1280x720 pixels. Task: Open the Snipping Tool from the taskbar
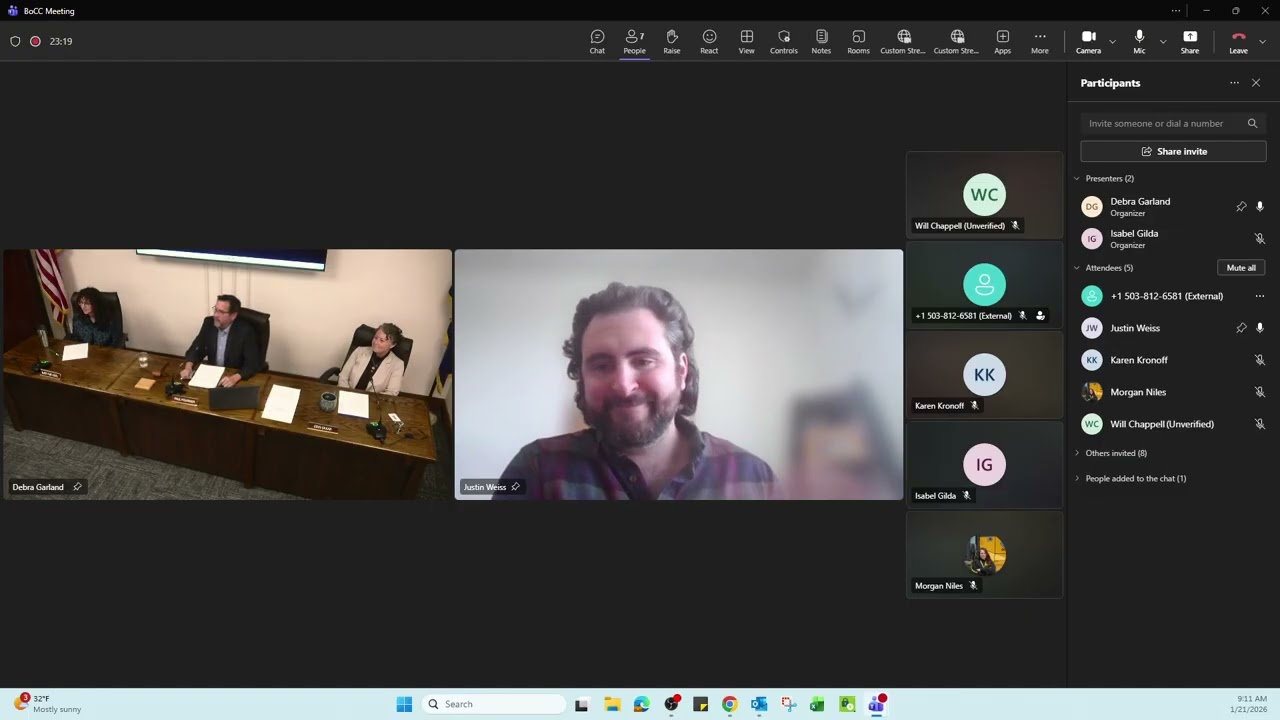788,704
